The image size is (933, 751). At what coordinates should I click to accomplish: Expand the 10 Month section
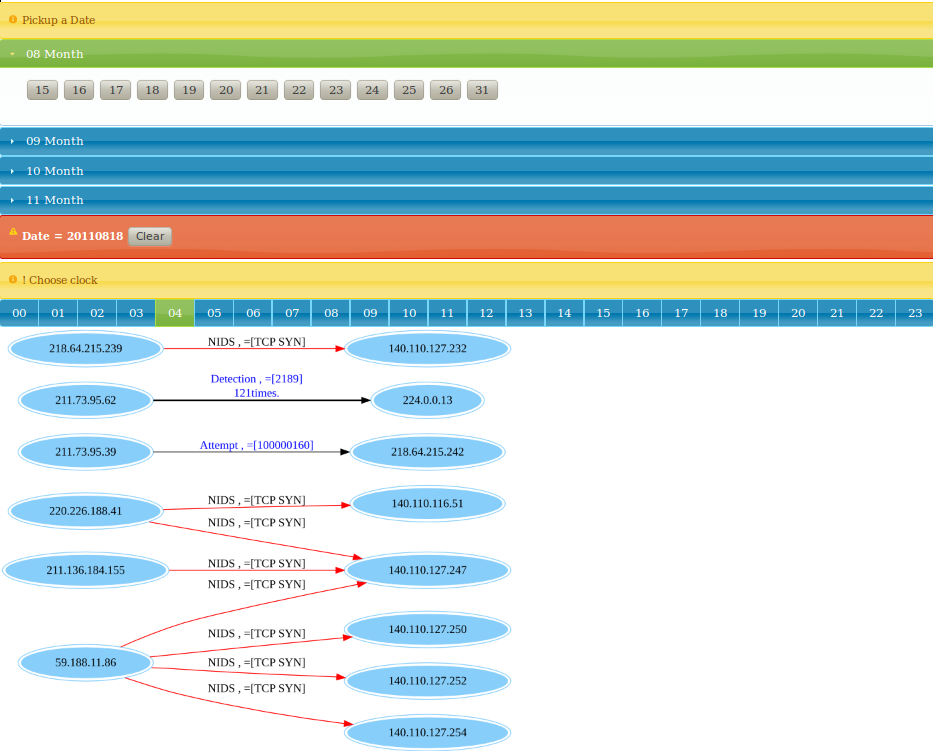tap(466, 171)
